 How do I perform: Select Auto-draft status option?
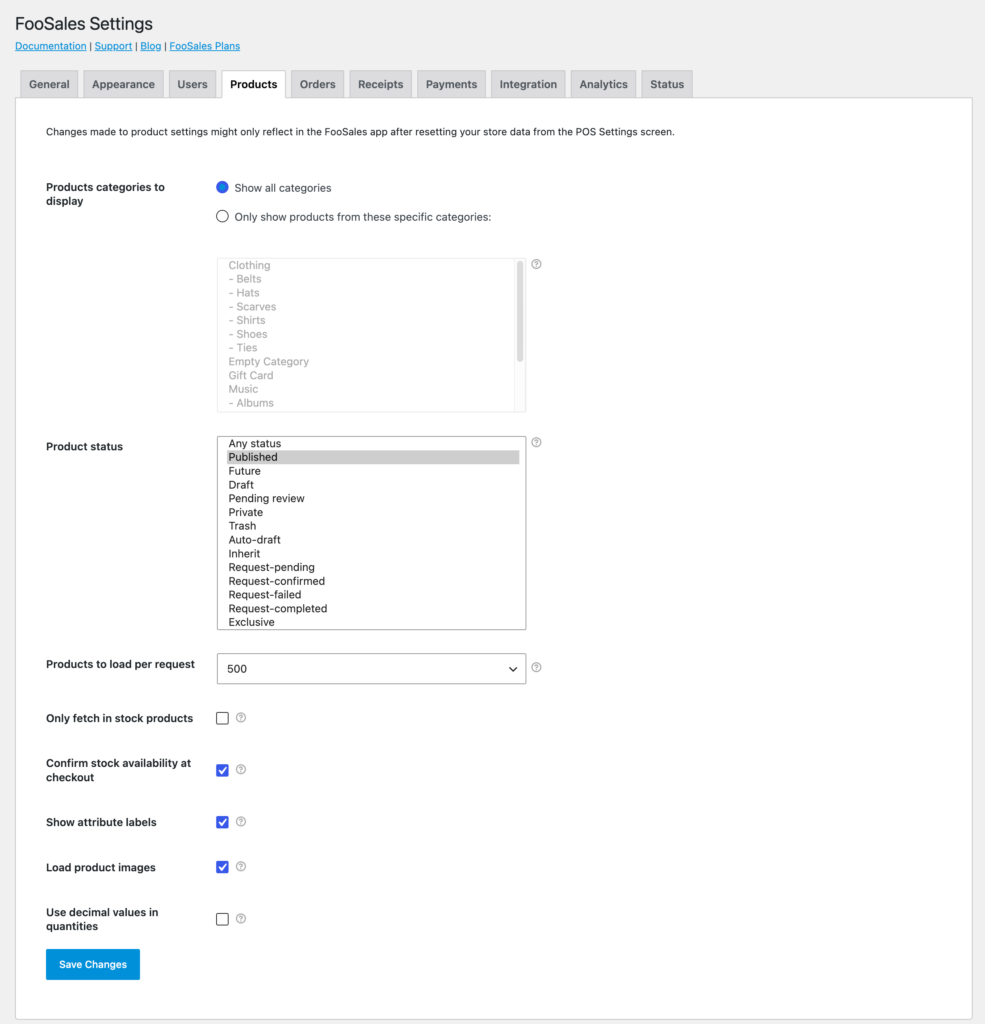tap(373, 539)
